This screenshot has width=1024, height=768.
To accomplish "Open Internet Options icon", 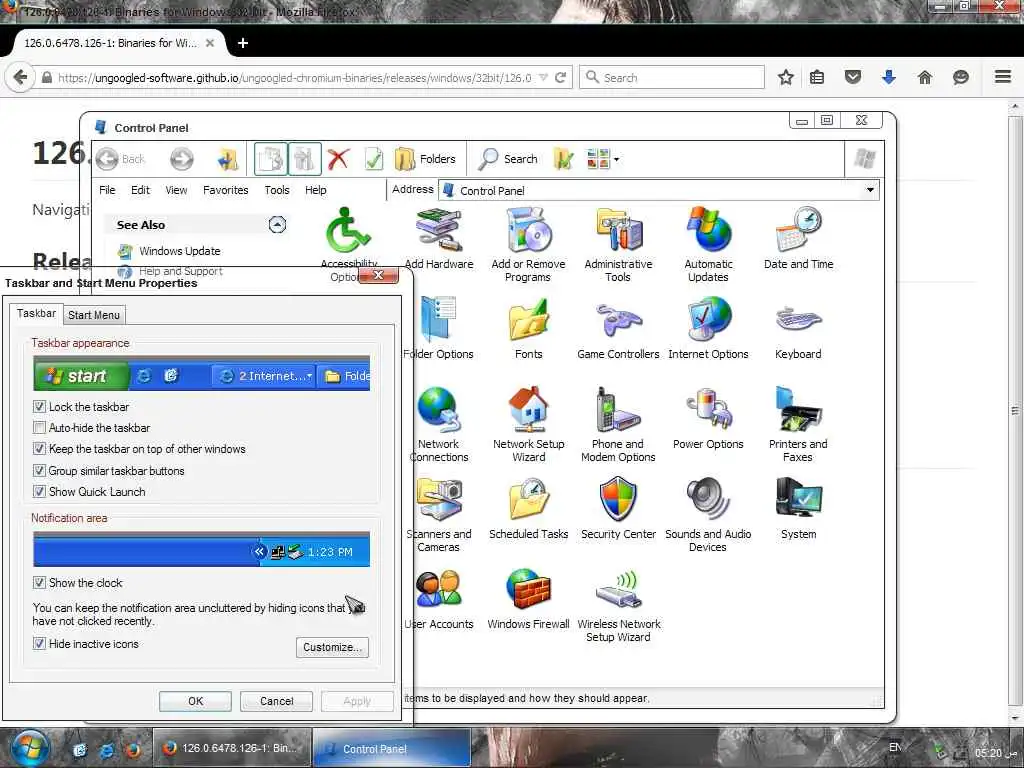I will coord(709,328).
